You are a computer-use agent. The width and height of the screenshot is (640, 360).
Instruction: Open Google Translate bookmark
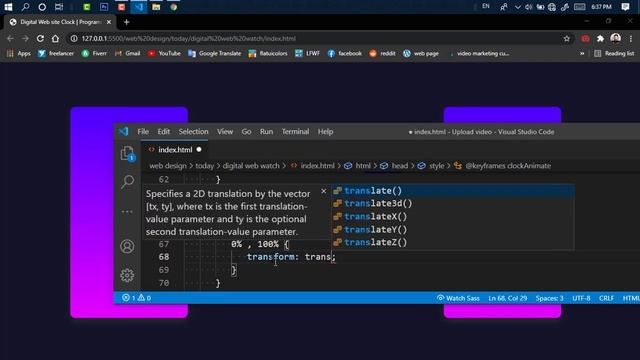click(215, 53)
